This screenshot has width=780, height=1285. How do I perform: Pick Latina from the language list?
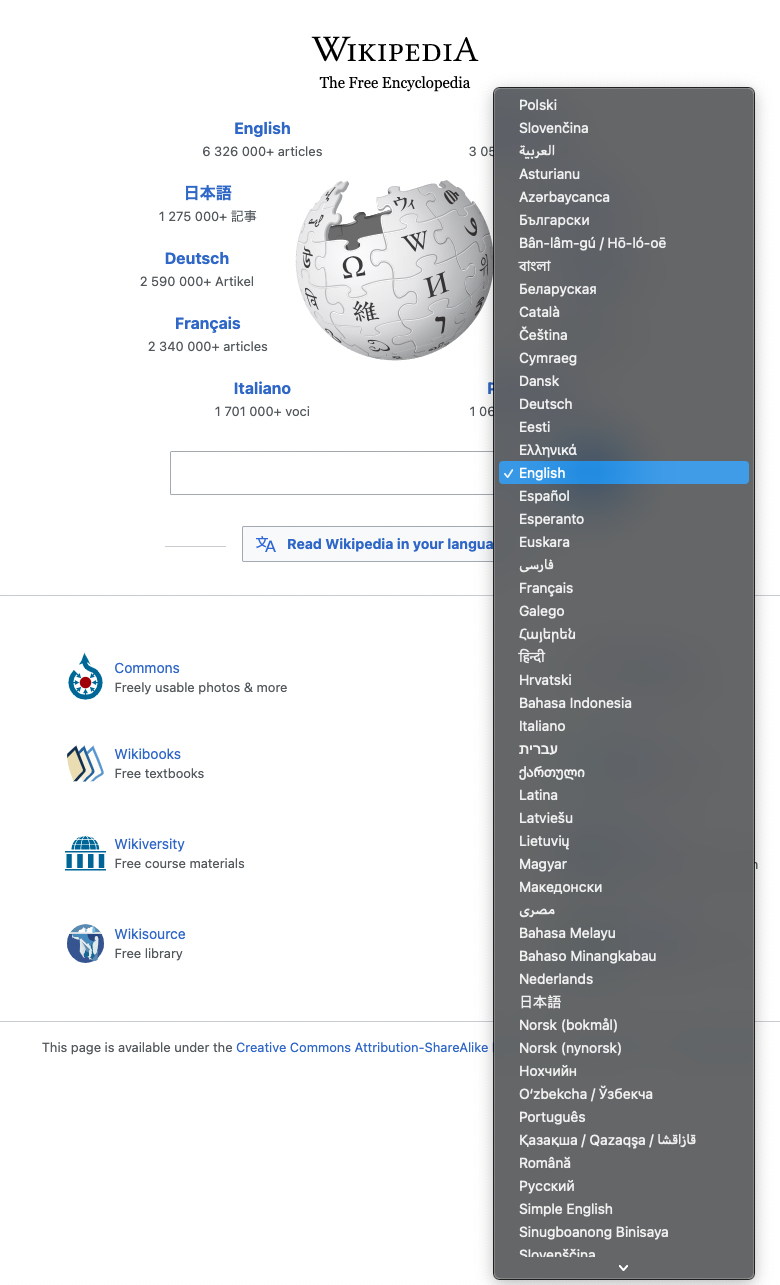coord(624,795)
